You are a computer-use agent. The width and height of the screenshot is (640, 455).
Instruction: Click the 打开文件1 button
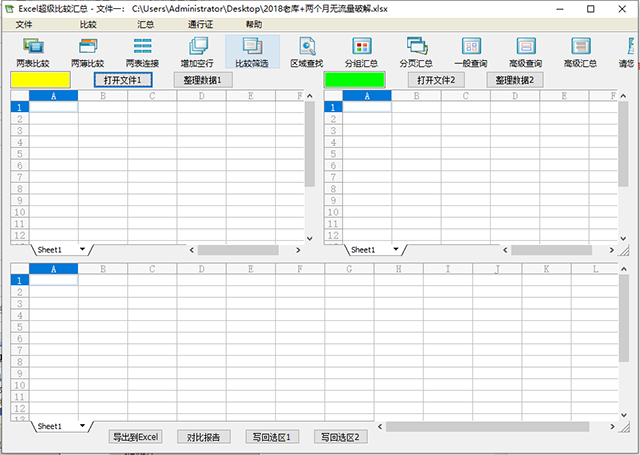tap(123, 80)
